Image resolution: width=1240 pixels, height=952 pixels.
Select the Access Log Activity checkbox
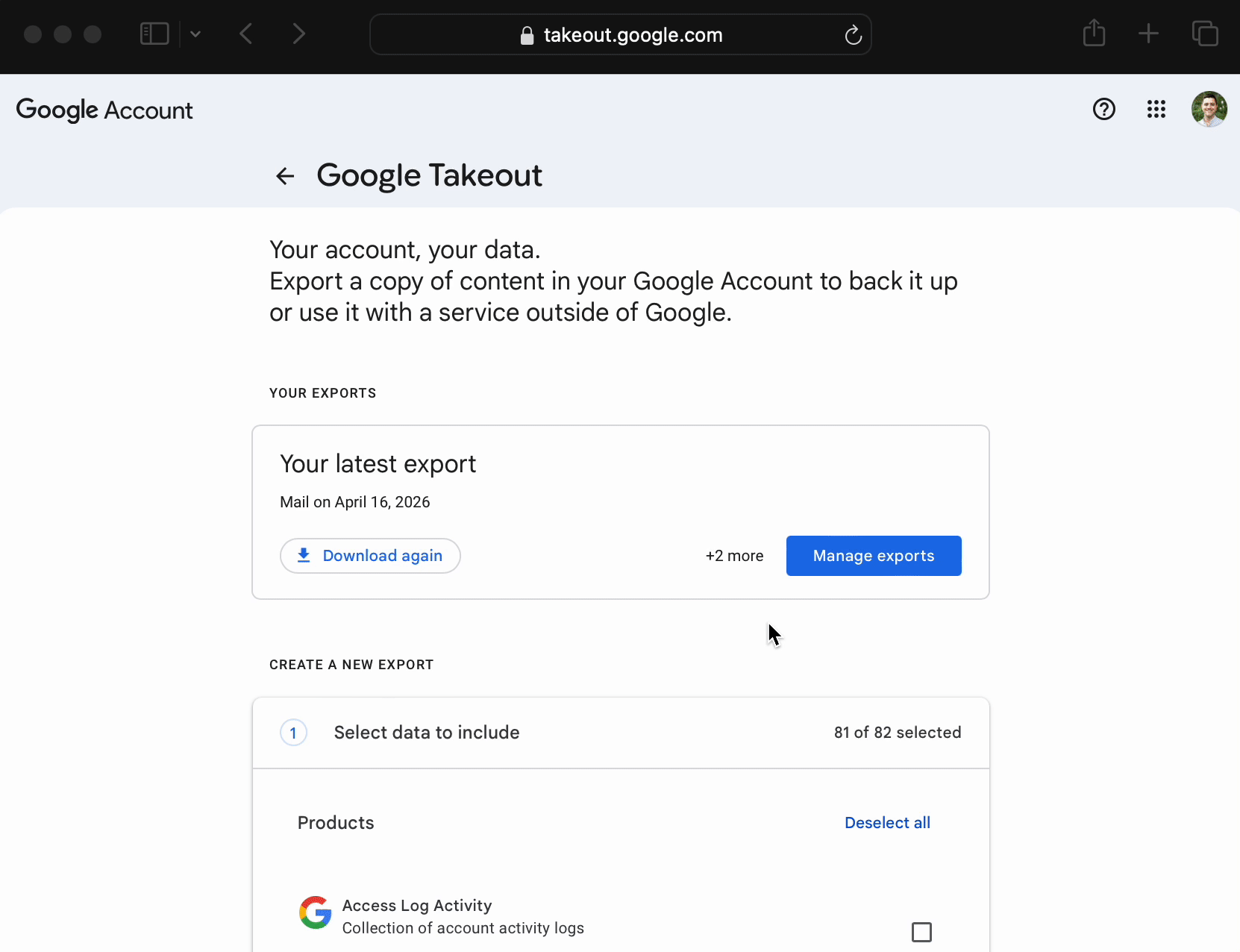921,931
